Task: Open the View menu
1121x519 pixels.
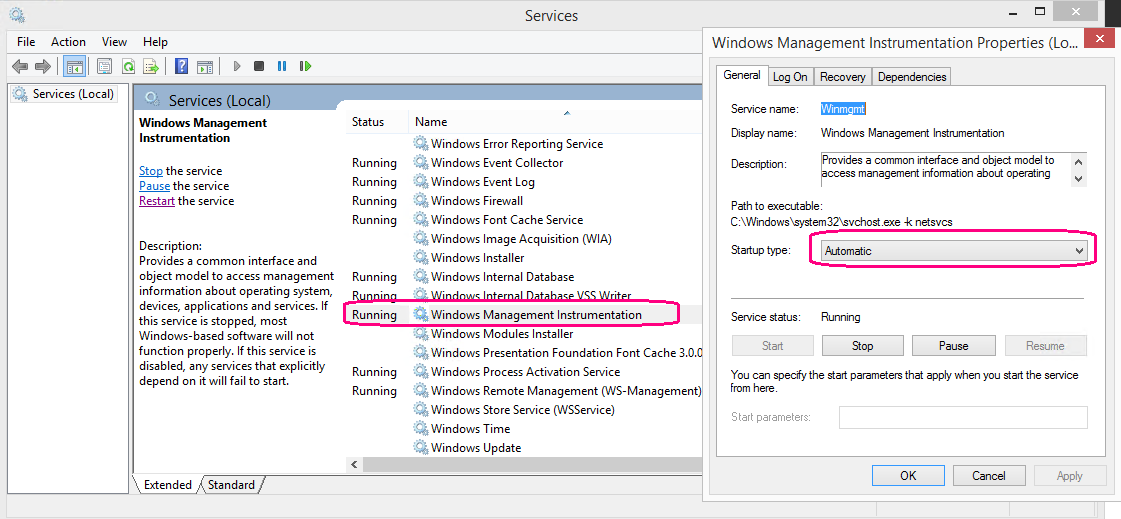Action: (x=114, y=41)
